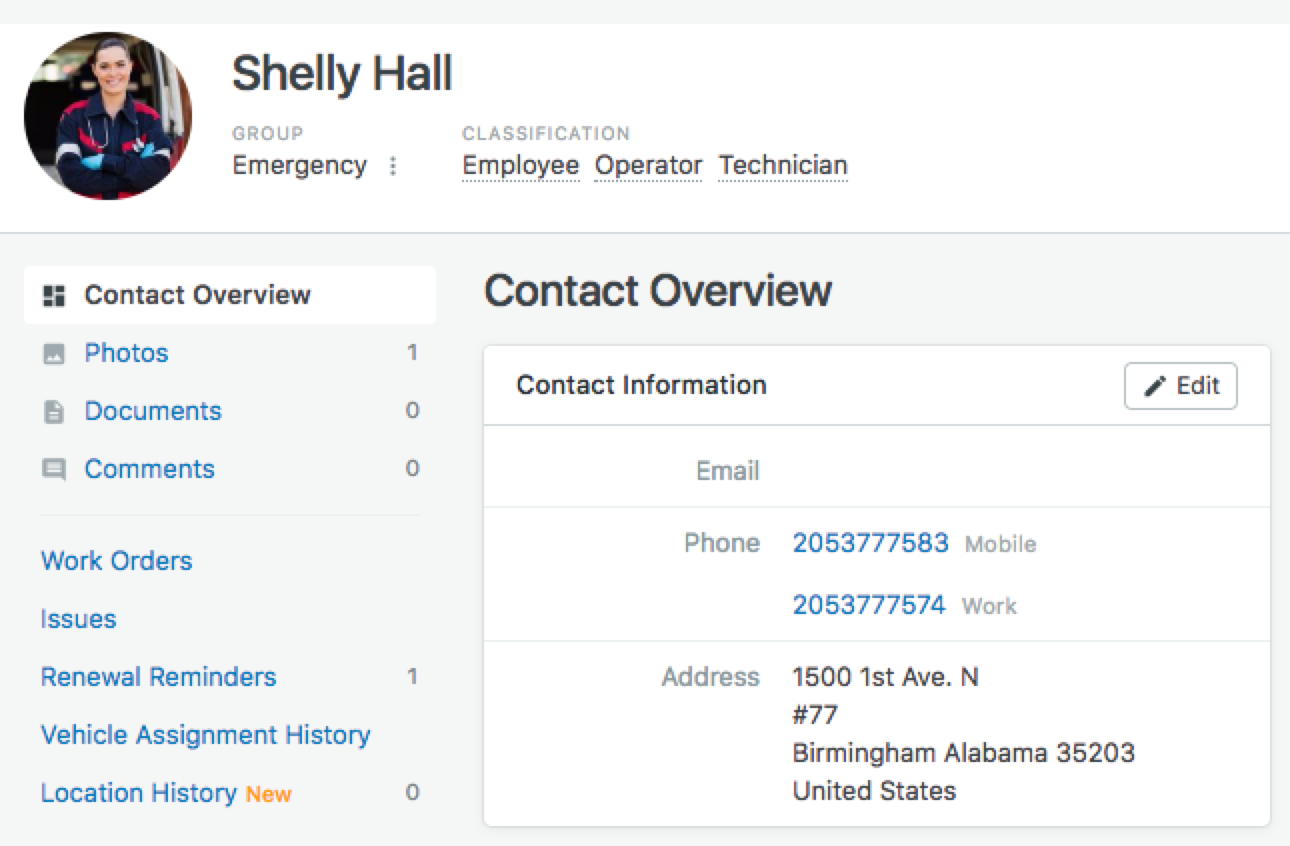1290x846 pixels.
Task: Click the Technician classification tag
Action: (x=783, y=166)
